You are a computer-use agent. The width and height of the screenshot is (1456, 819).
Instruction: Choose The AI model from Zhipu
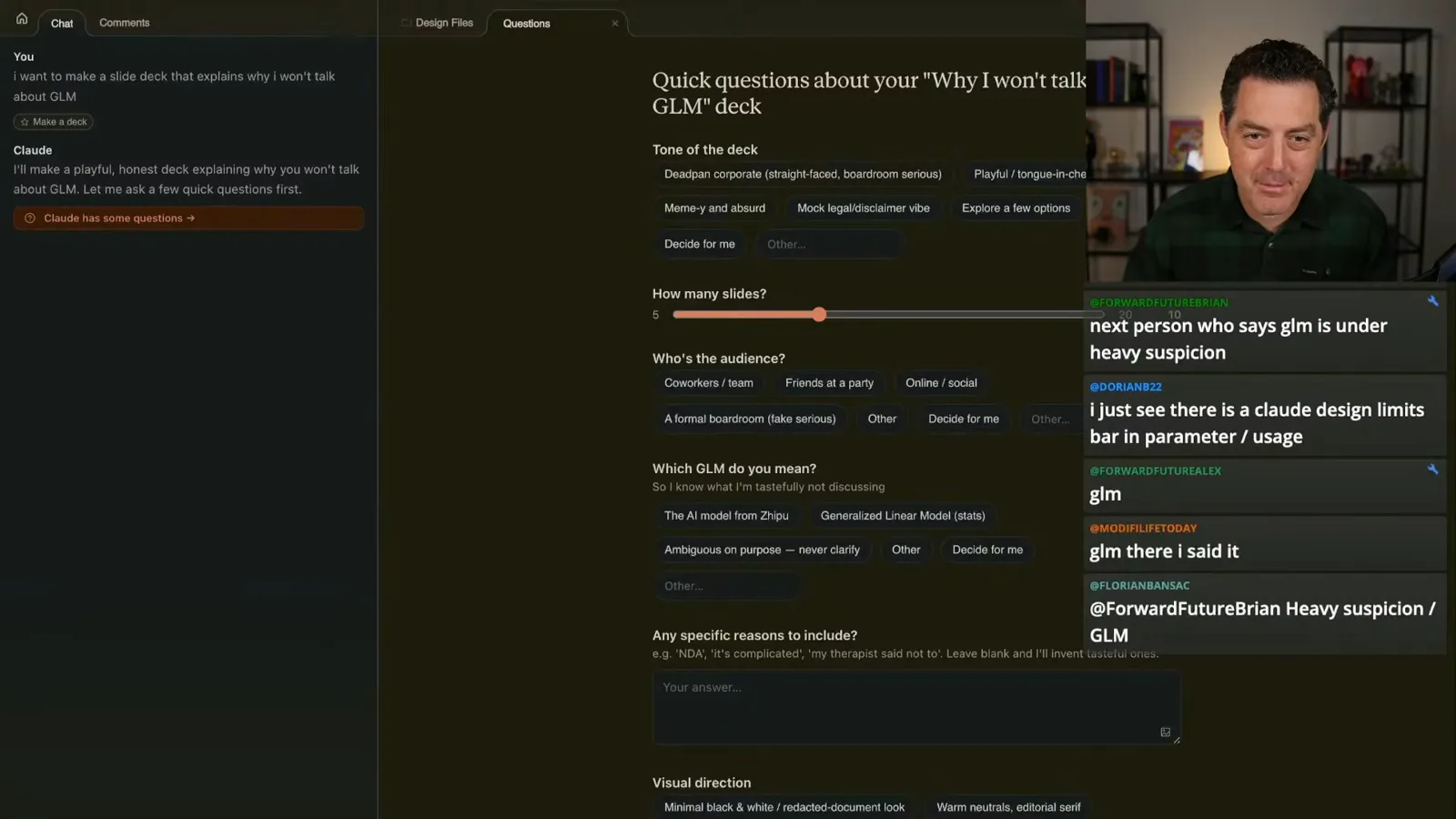coord(726,516)
